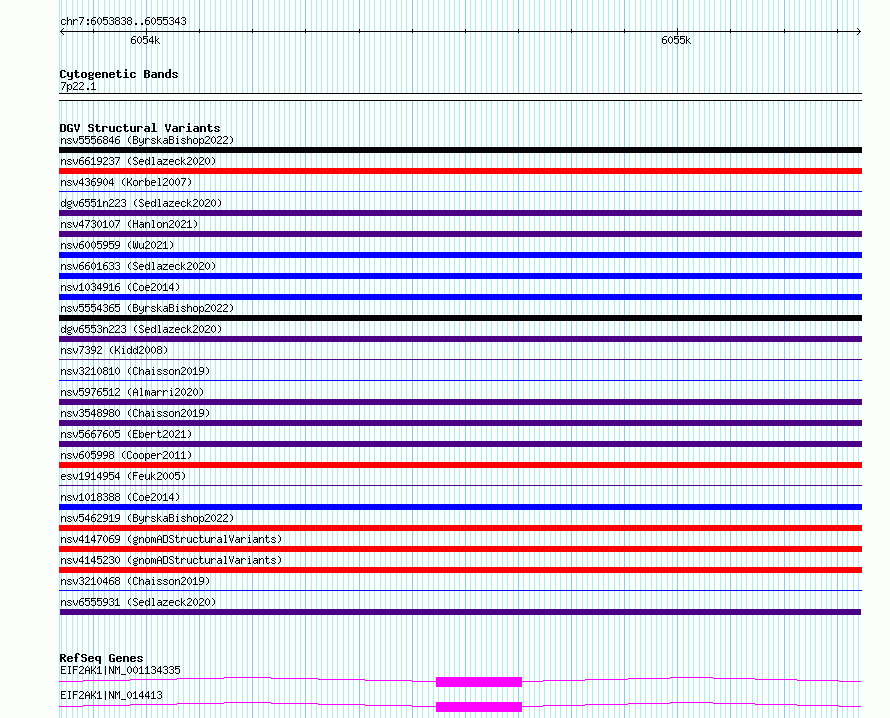Screen dimensions: 890x718
Task: Open the EIF2AK1|NM_001134335 gene label
Action: tap(120, 670)
